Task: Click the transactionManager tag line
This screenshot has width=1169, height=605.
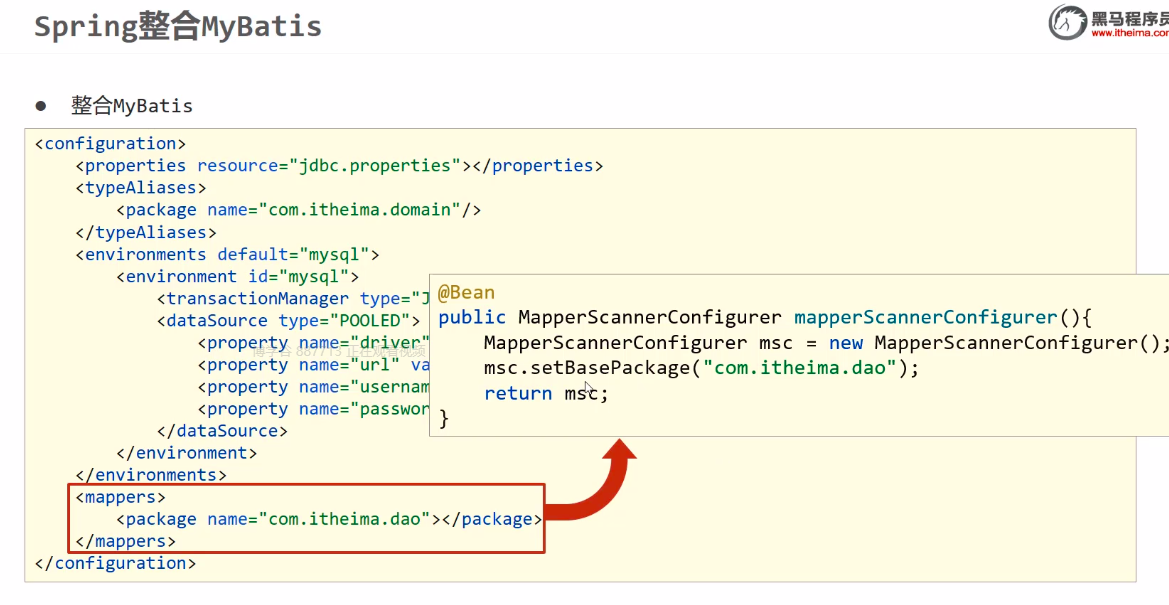Action: click(x=292, y=298)
